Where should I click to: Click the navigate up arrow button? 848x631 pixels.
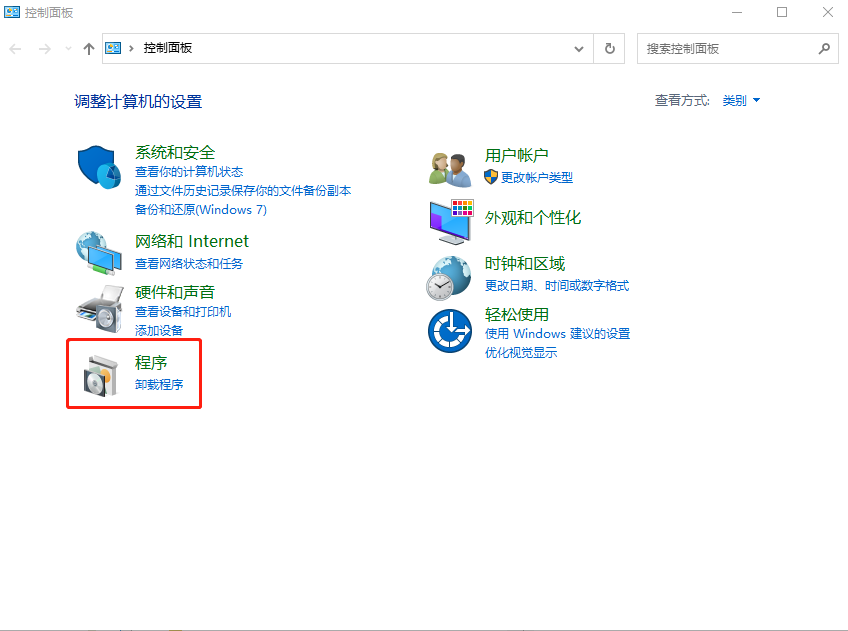pos(88,47)
